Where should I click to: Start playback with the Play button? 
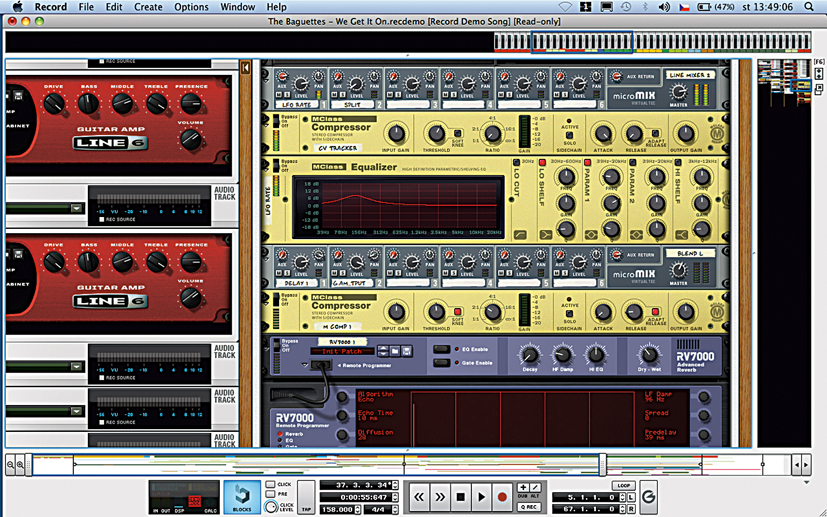(x=481, y=497)
